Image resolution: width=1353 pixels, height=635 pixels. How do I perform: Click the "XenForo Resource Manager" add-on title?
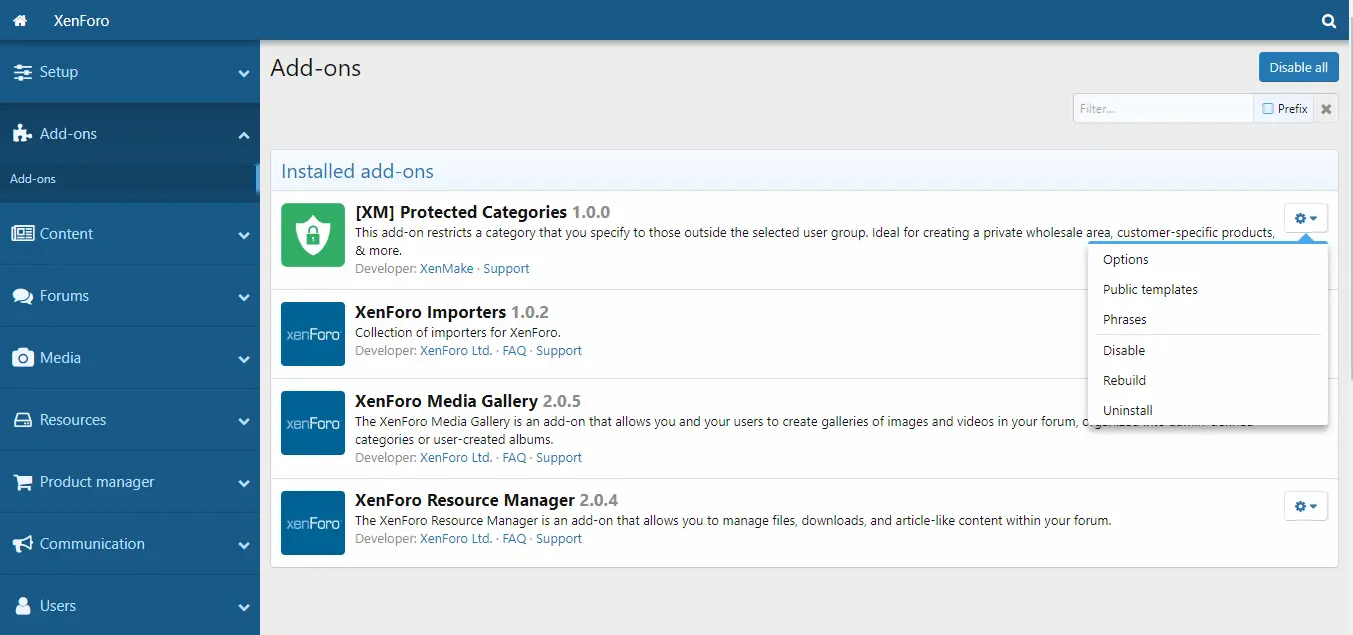465,500
